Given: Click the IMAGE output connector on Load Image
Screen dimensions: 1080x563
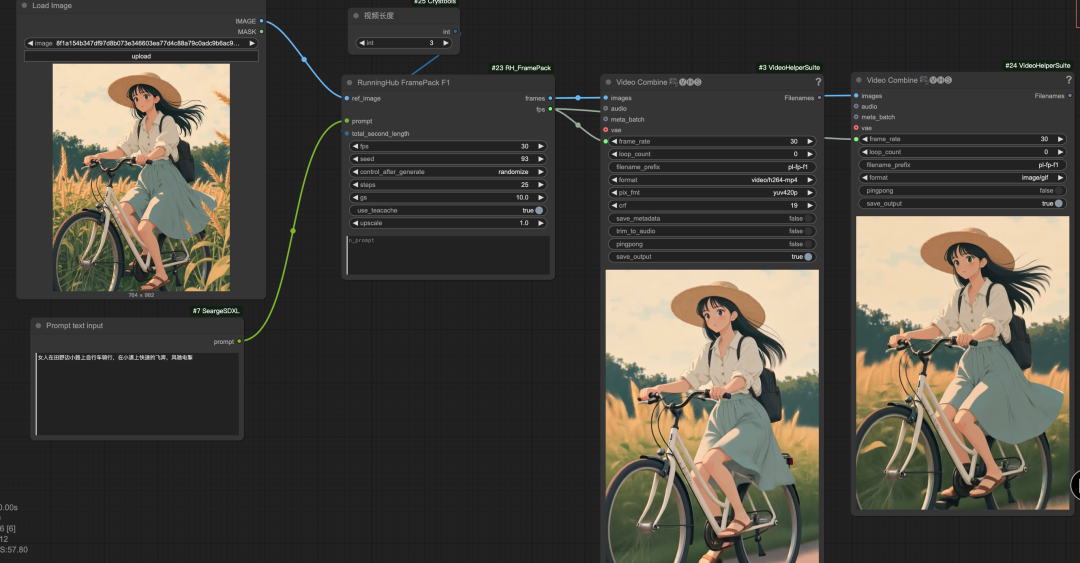Looking at the screenshot, I should click(261, 21).
